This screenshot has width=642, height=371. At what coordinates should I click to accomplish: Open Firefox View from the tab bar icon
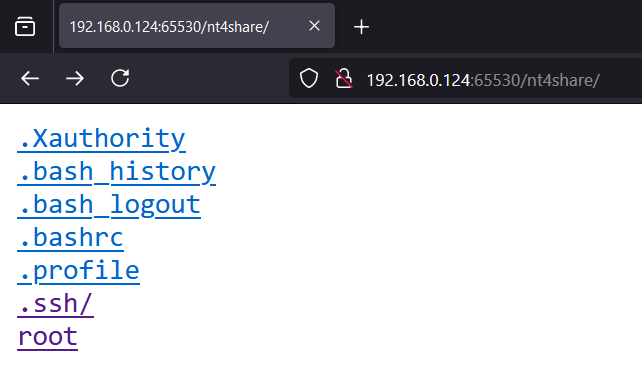(x=25, y=27)
